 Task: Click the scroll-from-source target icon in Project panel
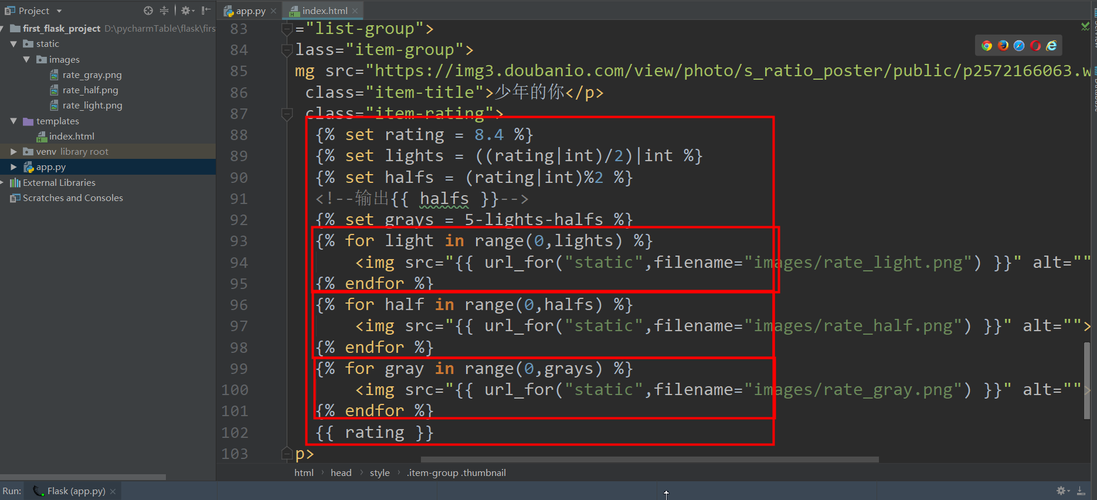[x=148, y=10]
